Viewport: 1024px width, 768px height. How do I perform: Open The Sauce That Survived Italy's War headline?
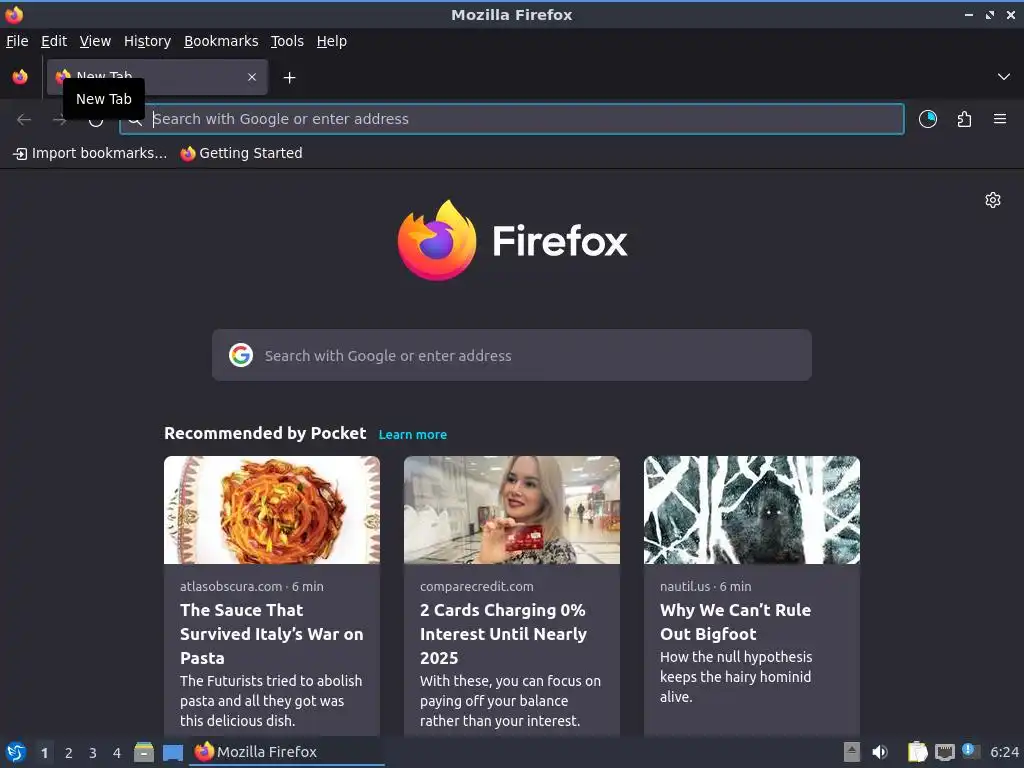pyautogui.click(x=272, y=634)
